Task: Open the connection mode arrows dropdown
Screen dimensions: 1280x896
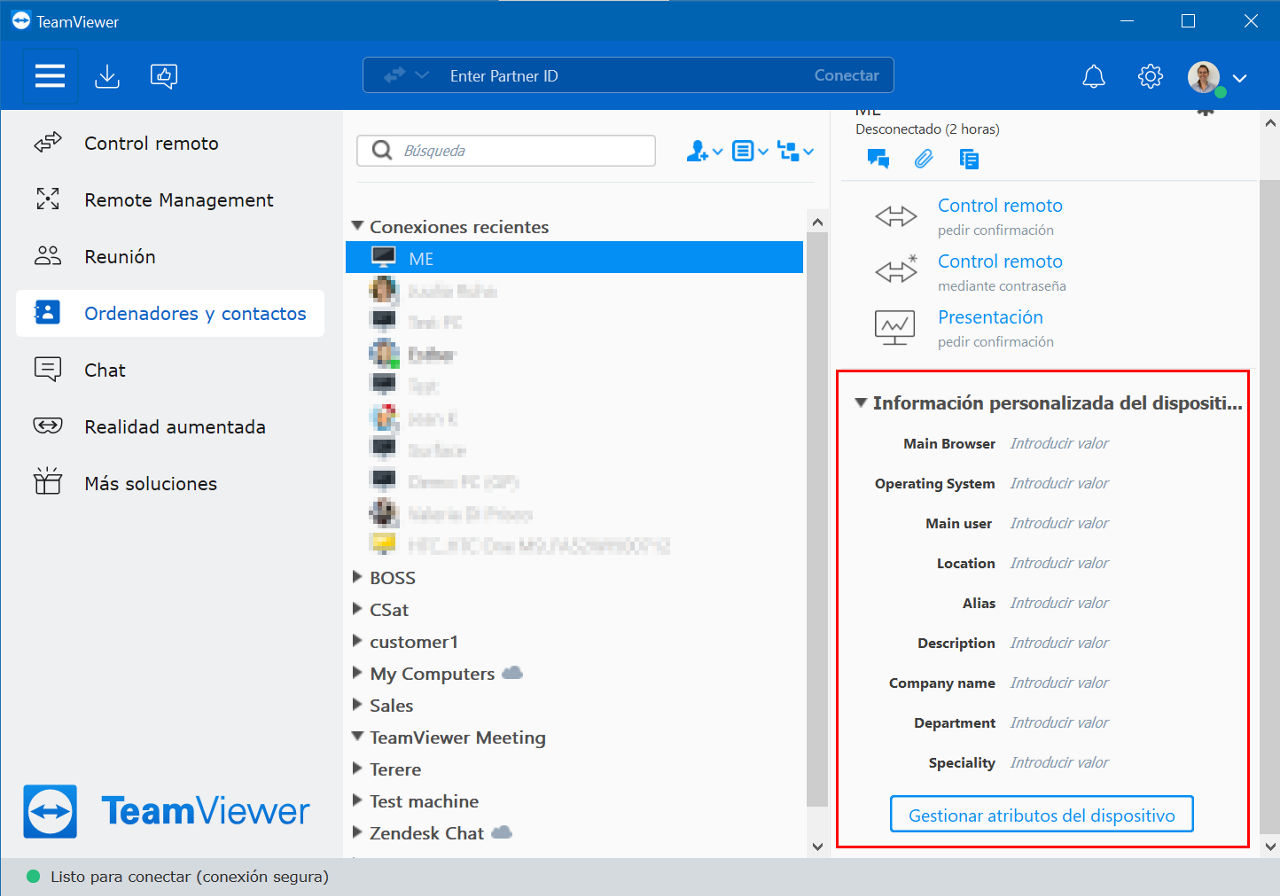Action: 406,75
